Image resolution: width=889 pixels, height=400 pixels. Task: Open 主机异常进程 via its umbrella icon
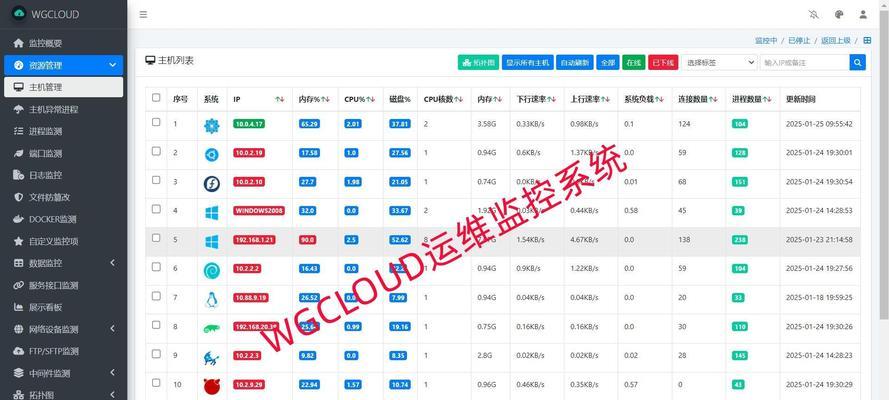[19, 109]
